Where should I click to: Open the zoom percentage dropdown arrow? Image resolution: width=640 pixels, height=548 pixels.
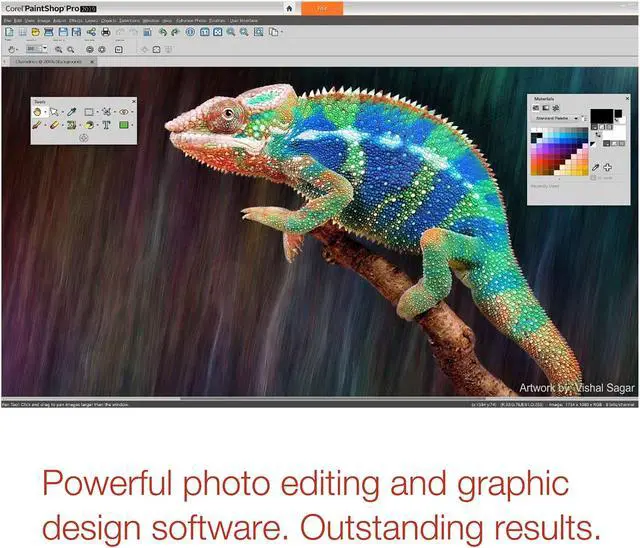click(45, 48)
